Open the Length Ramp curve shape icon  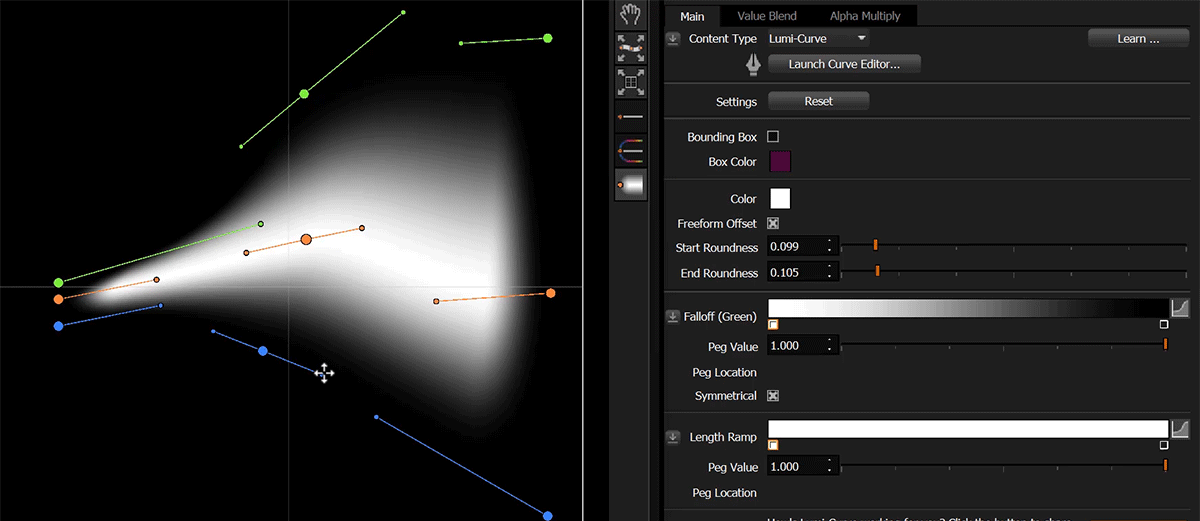(1180, 429)
